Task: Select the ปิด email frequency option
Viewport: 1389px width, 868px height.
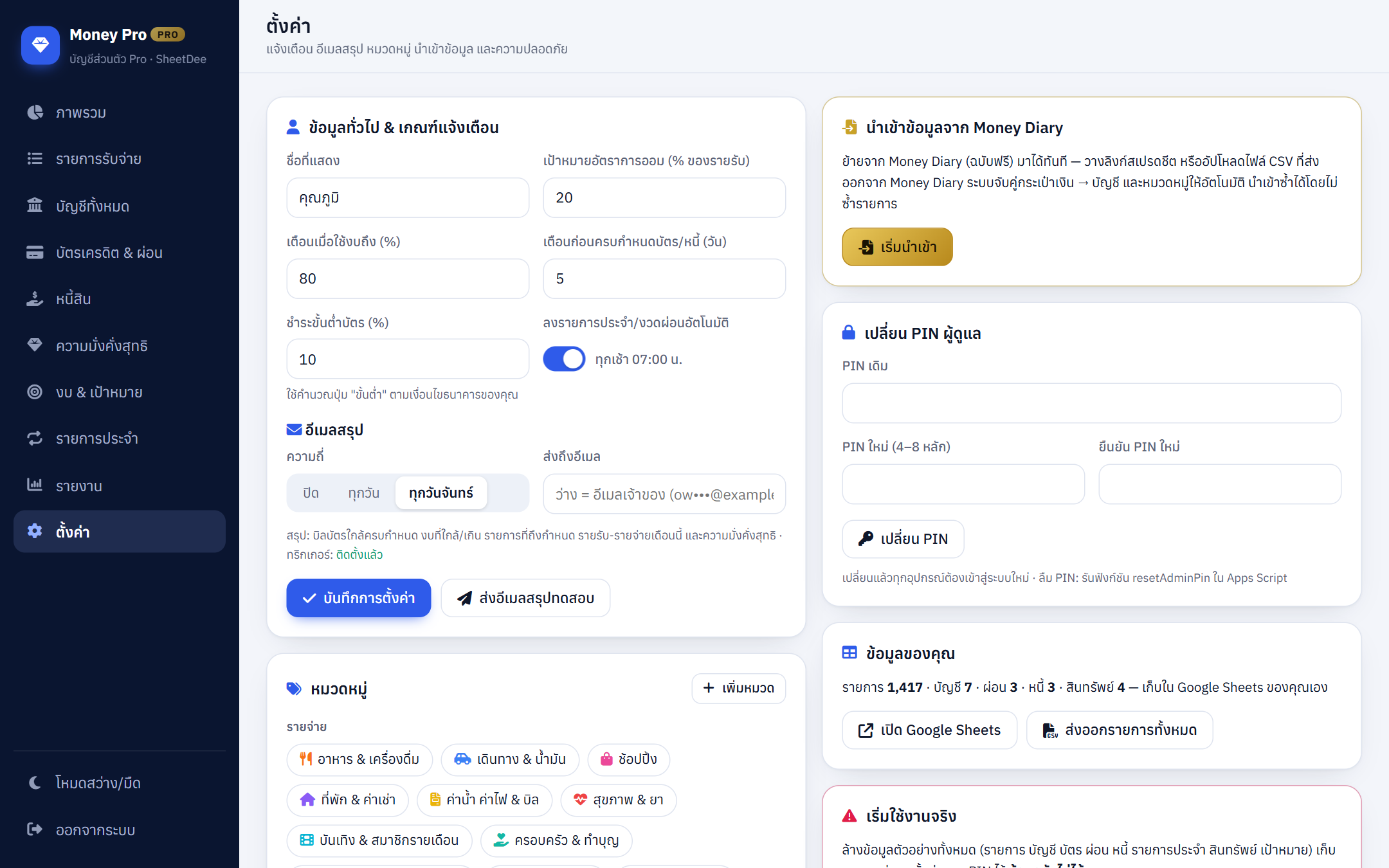Action: 311,493
